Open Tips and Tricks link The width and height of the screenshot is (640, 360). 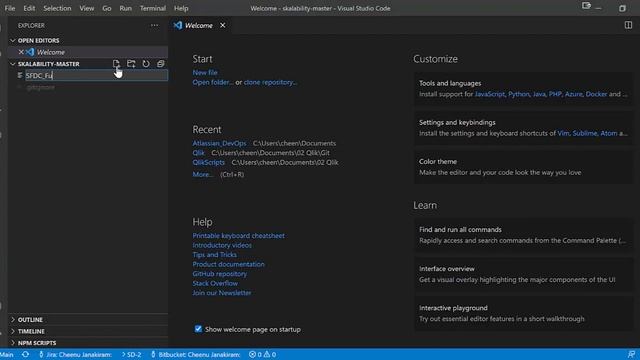pos(214,254)
